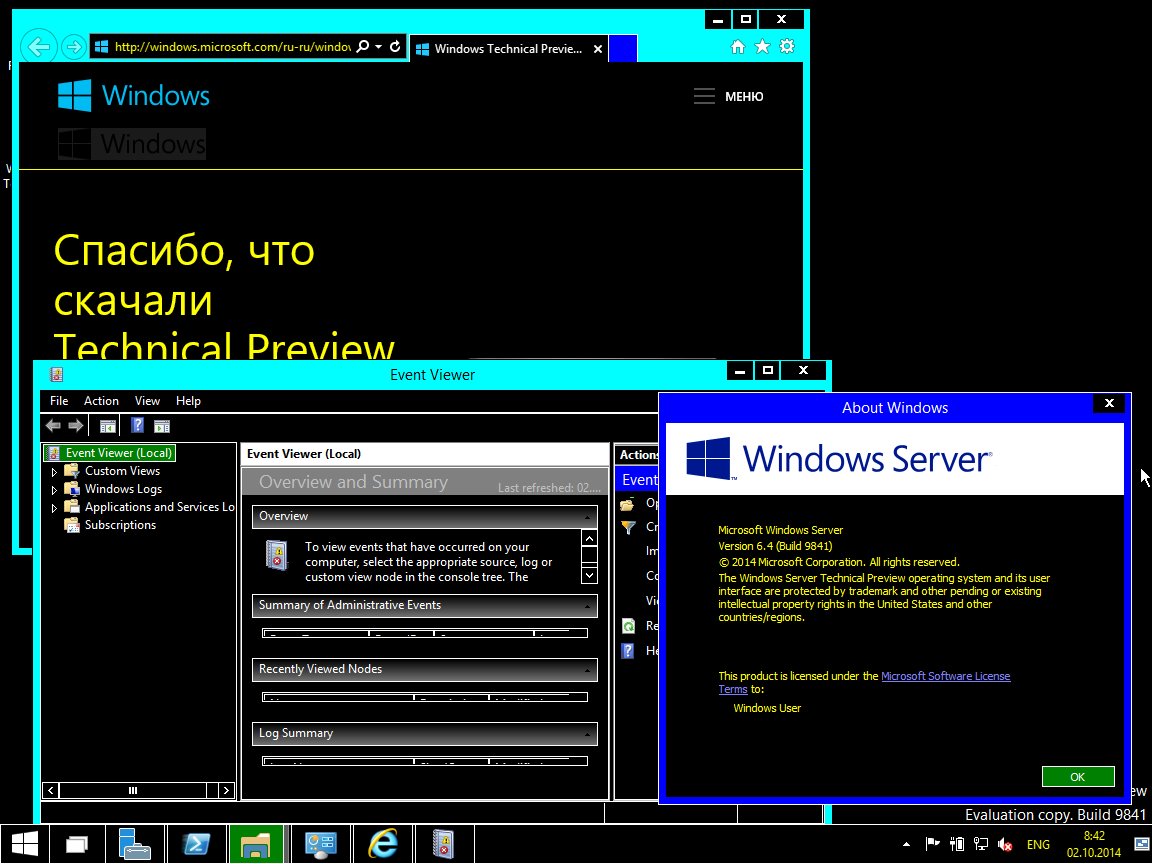1152x864 pixels.
Task: Open the File menu in Event Viewer
Action: click(59, 400)
